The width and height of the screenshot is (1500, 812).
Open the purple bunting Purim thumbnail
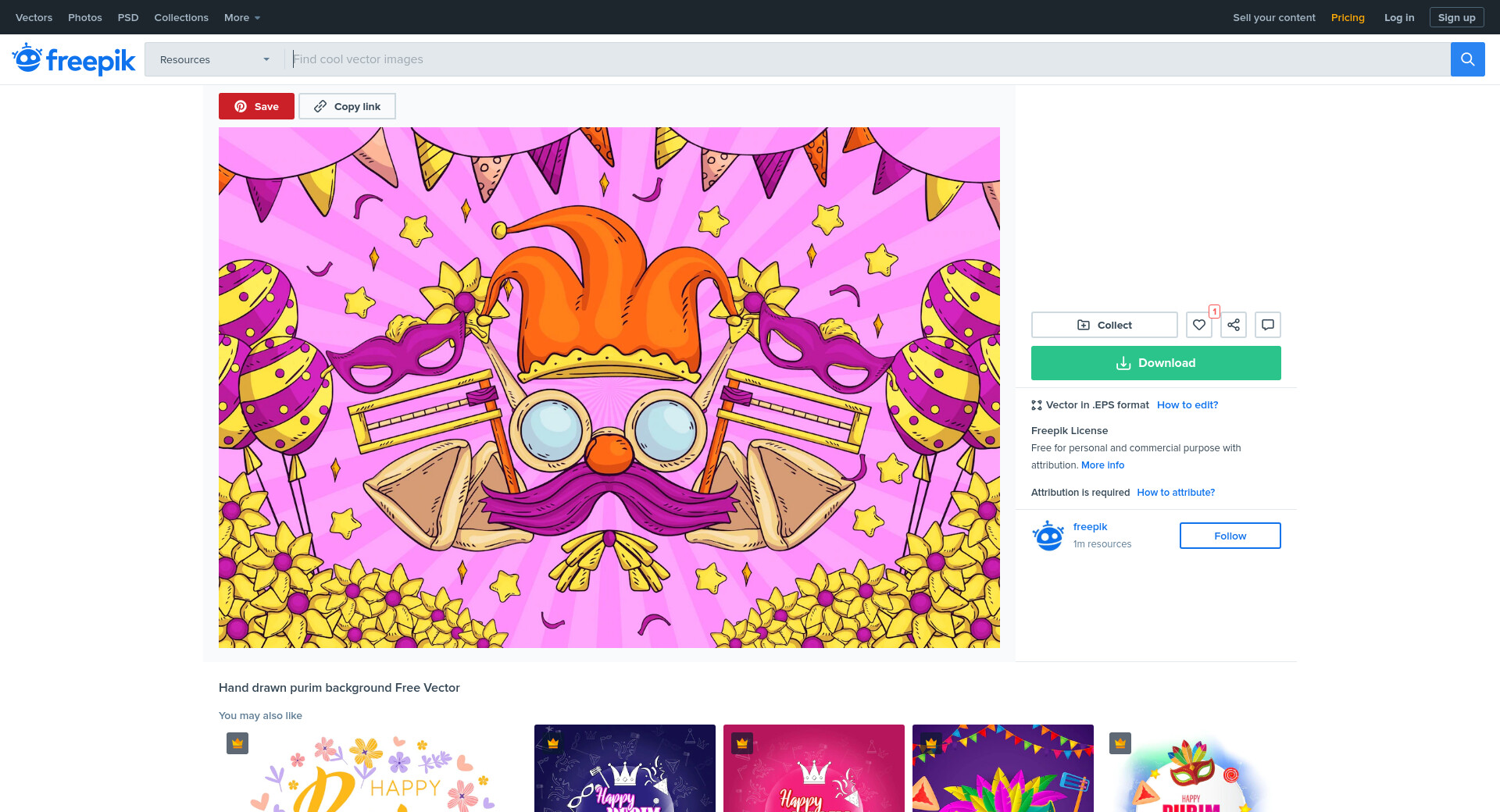1003,768
